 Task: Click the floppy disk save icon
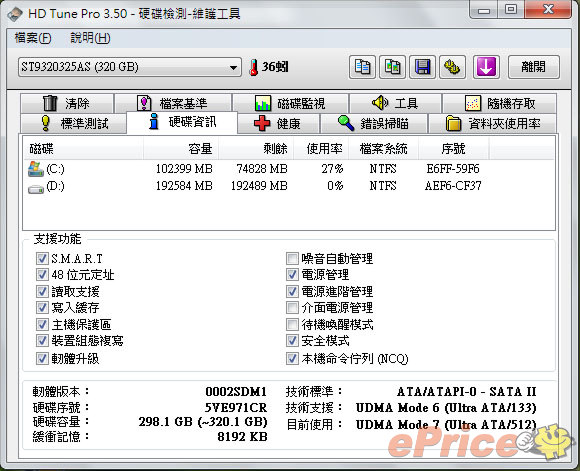(x=422, y=67)
